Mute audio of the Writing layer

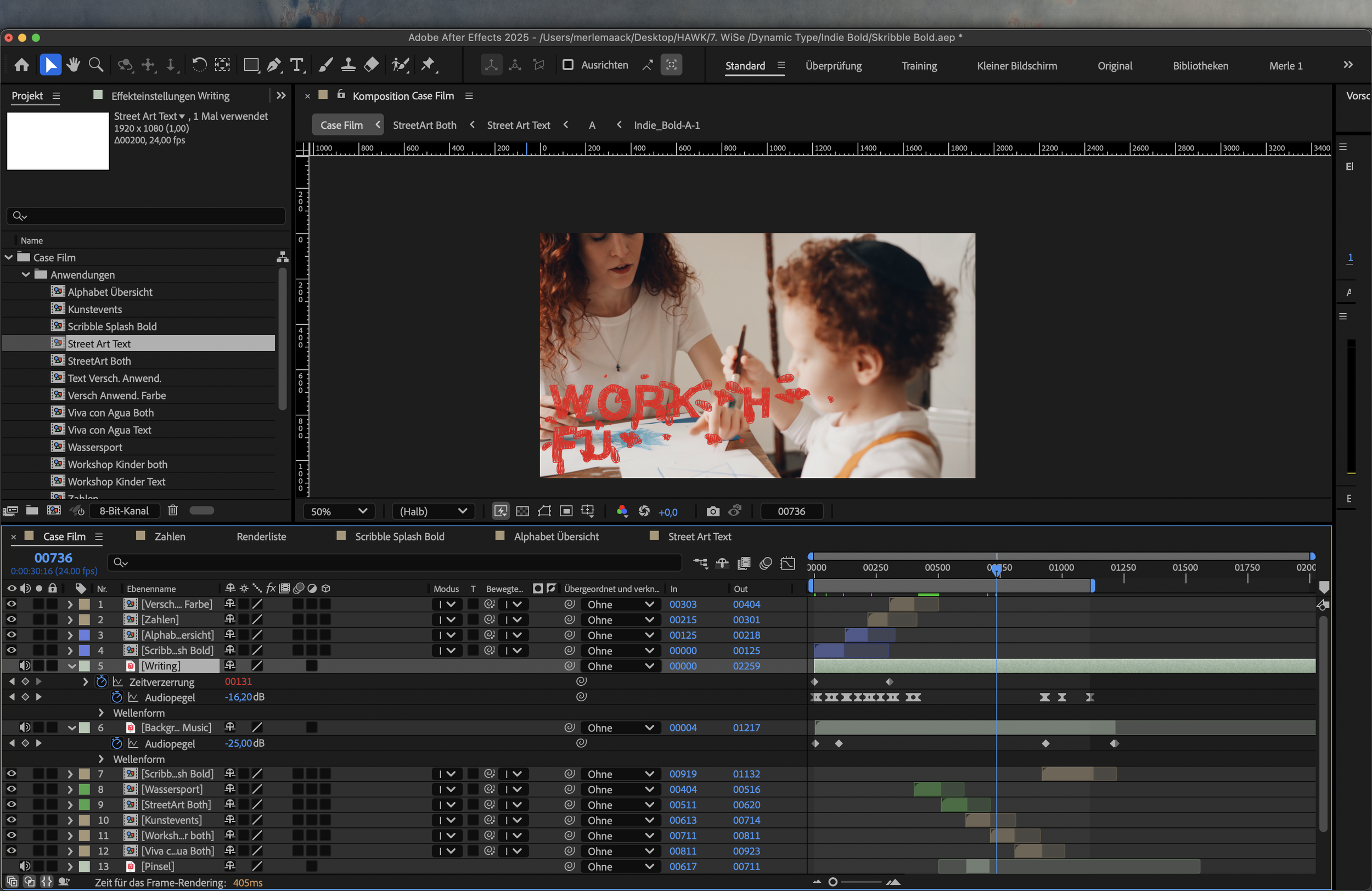25,666
